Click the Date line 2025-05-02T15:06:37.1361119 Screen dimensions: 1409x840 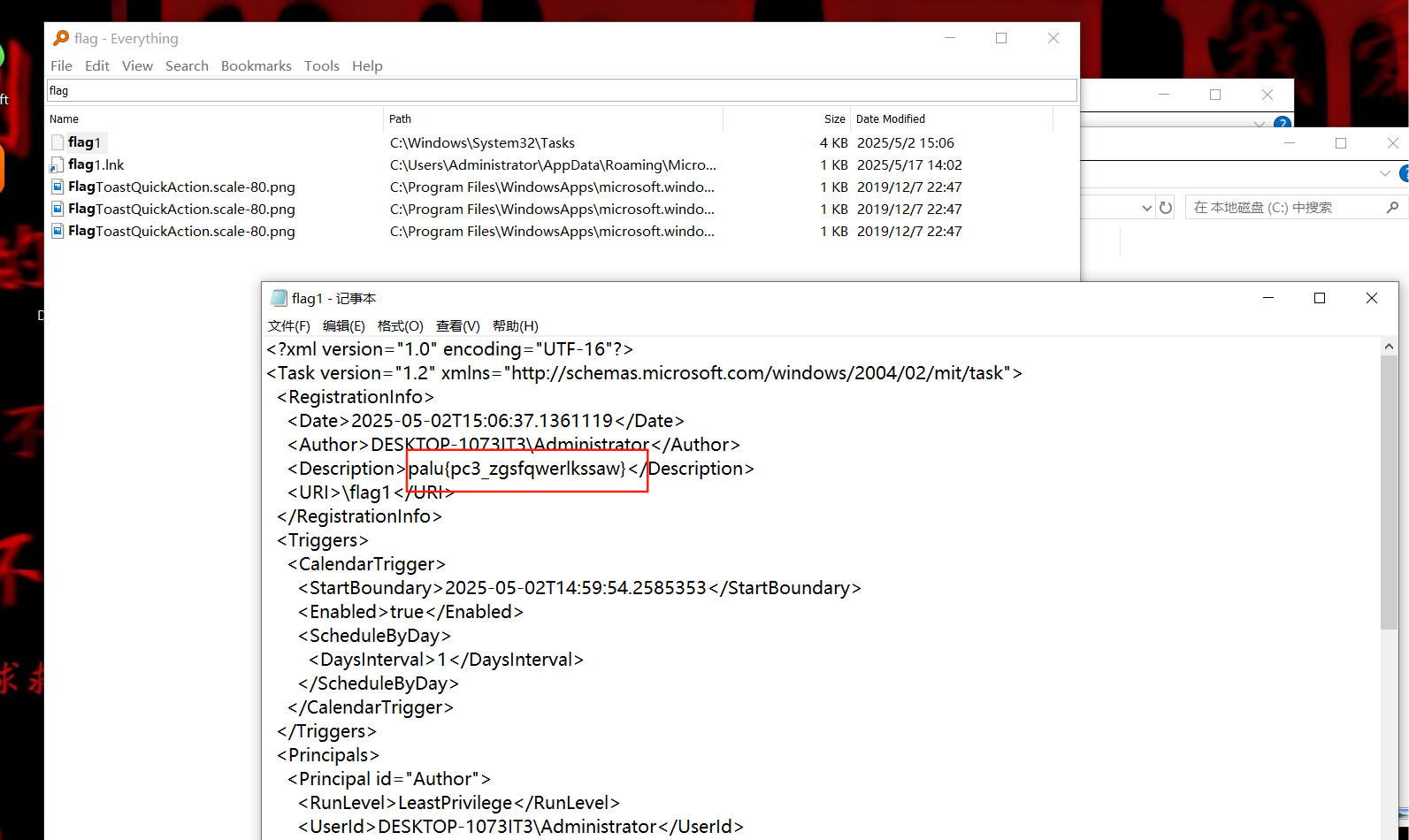(x=486, y=421)
